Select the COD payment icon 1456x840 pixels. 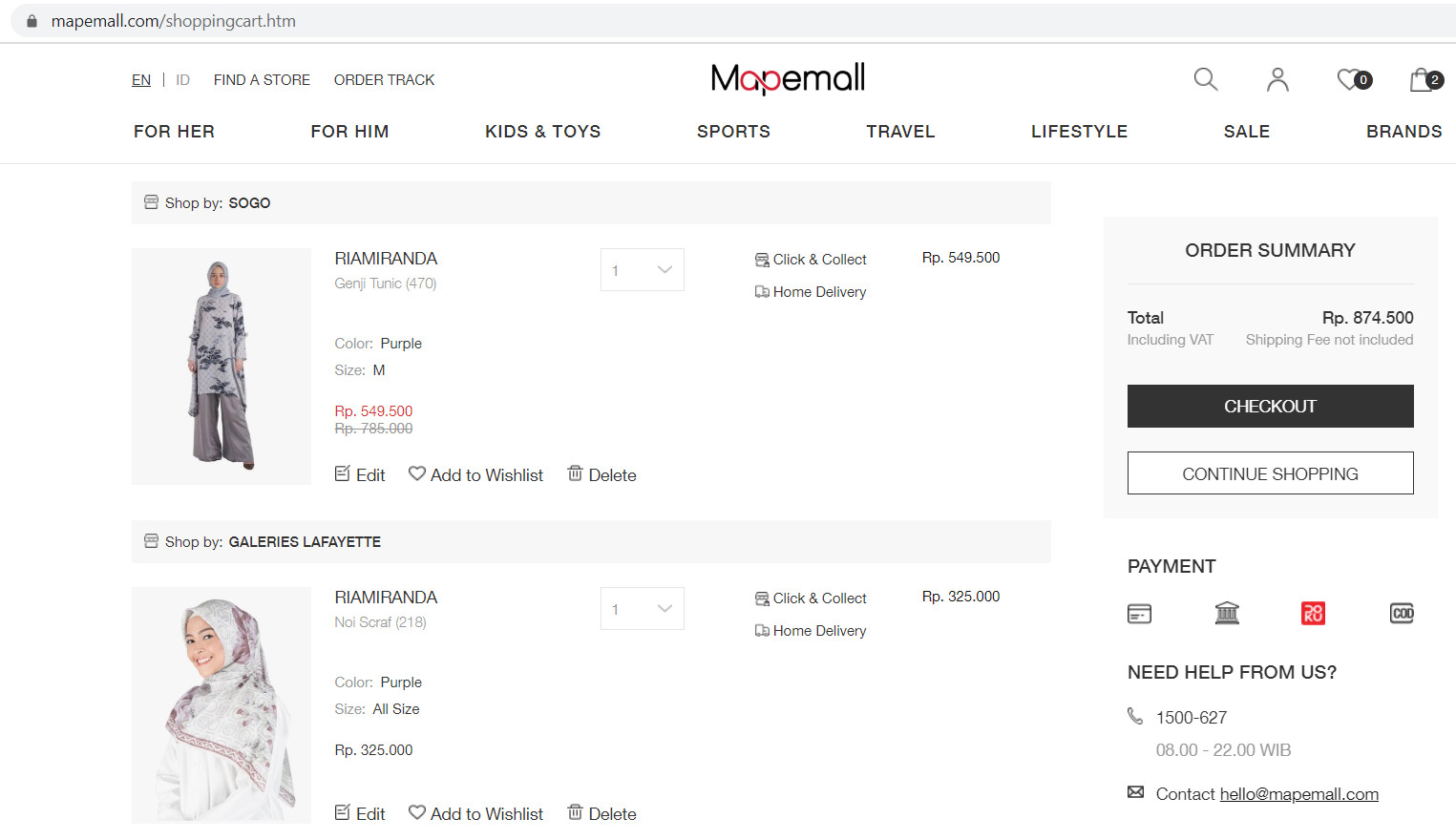(x=1402, y=613)
